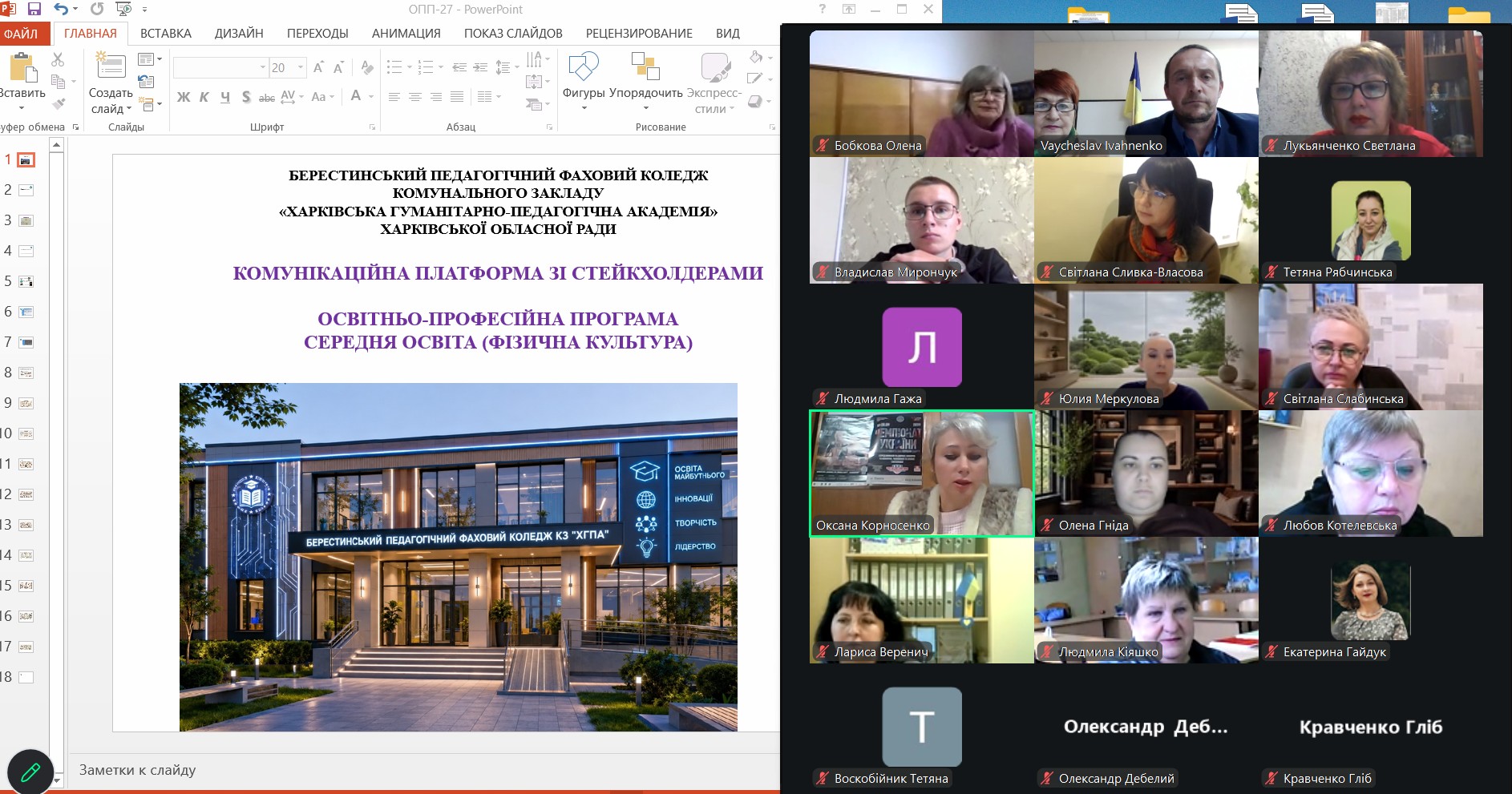Open the font name combo box
This screenshot has height=794, width=1512.
click(x=220, y=67)
